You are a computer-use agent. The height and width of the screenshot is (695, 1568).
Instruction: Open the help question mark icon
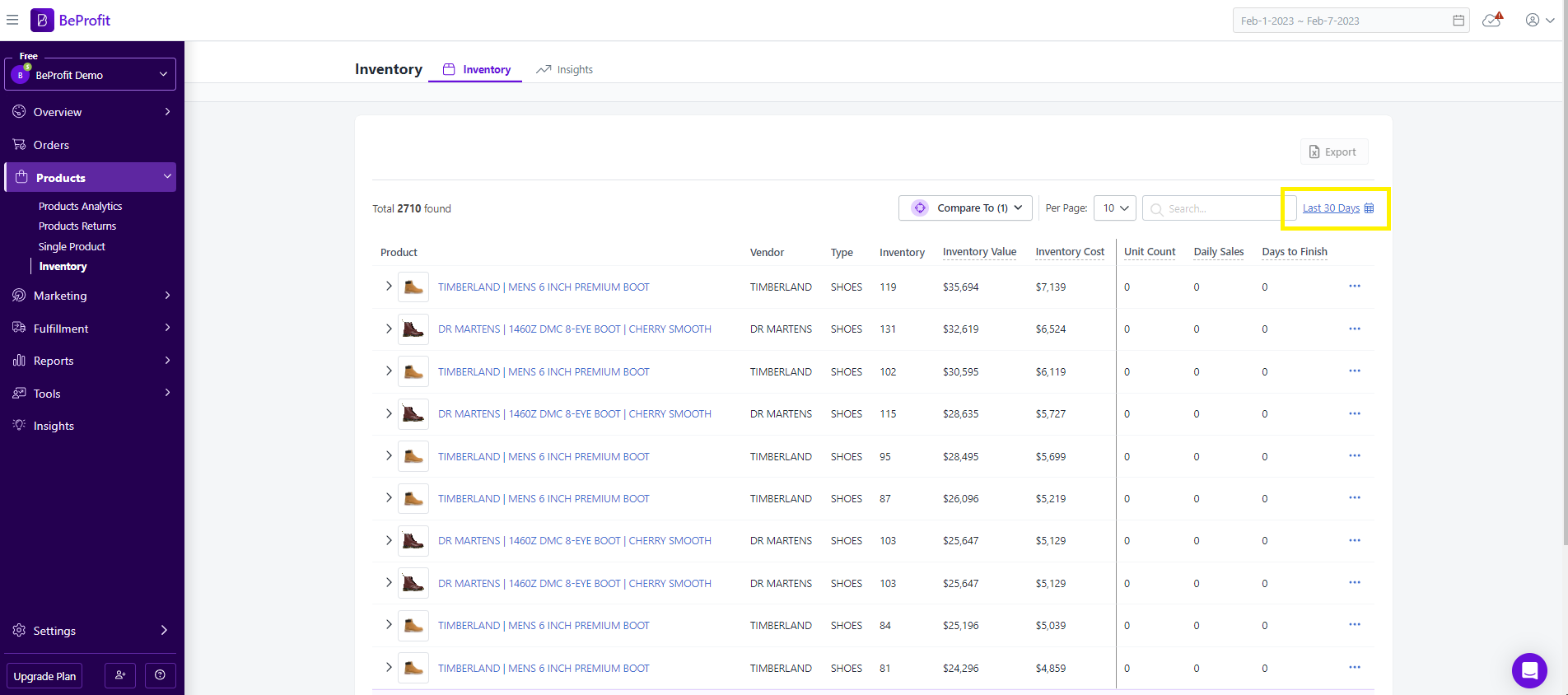160,675
